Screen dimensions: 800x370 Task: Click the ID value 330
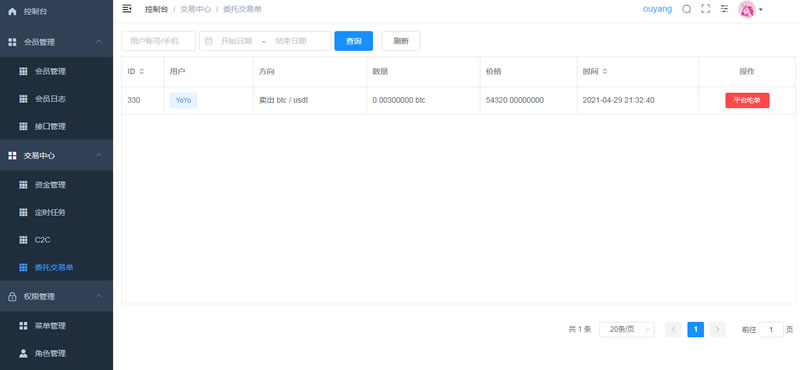(134, 101)
